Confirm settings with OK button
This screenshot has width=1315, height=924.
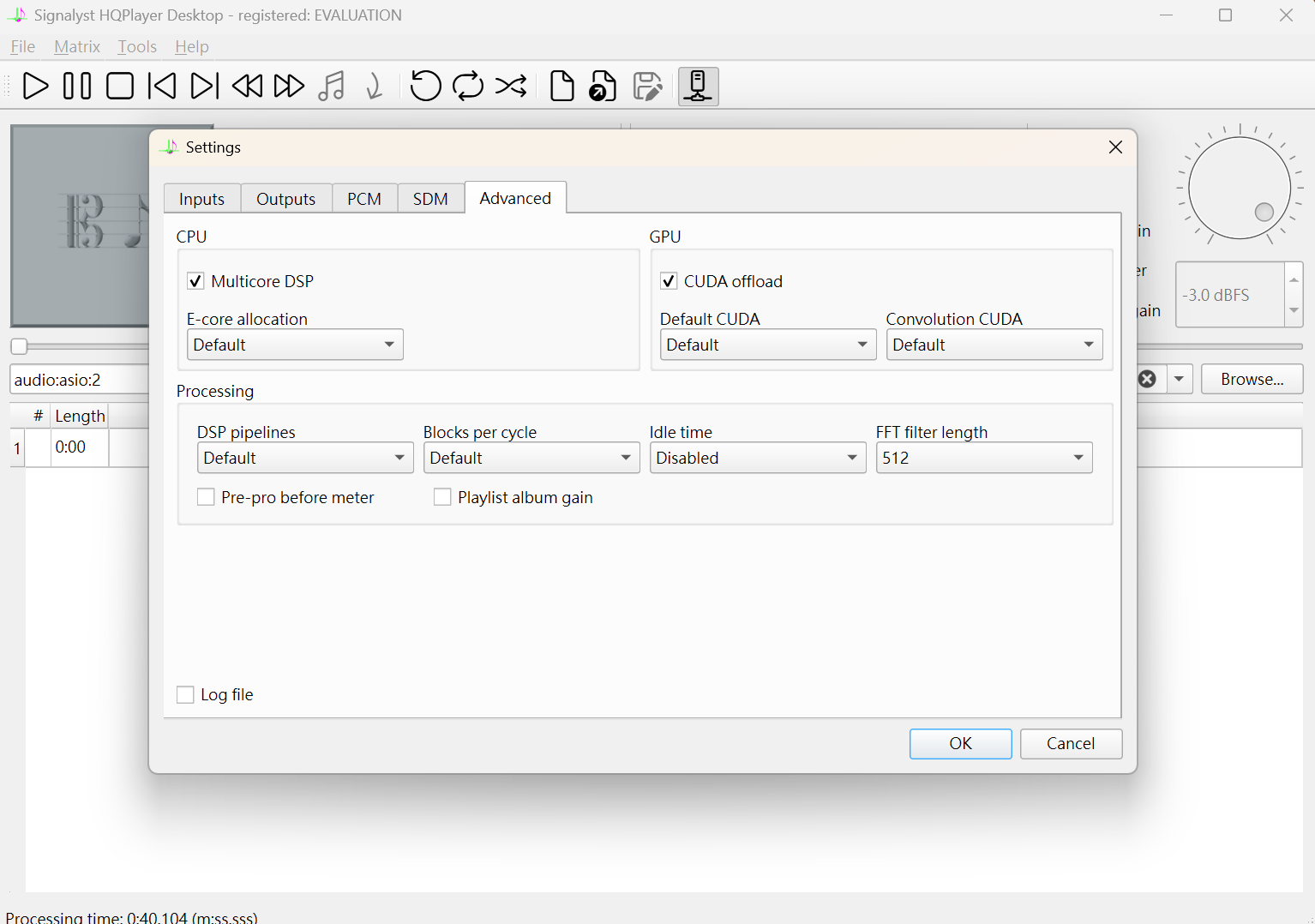click(x=961, y=744)
